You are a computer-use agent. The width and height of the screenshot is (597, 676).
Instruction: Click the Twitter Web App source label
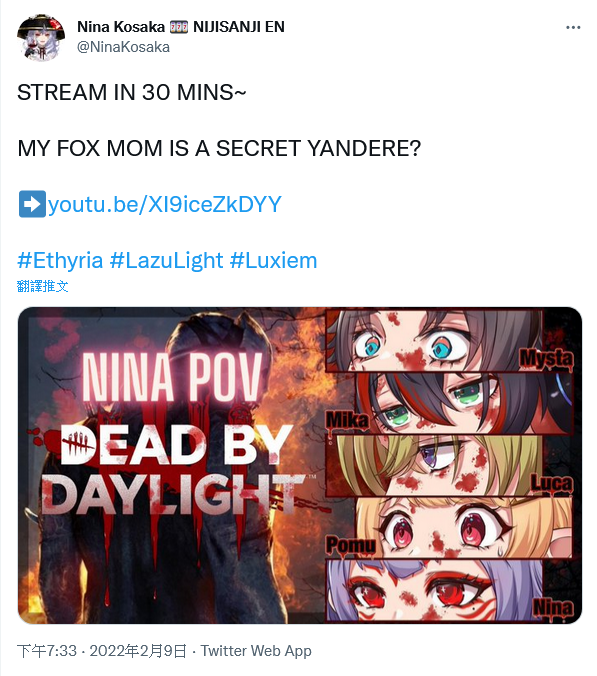point(256,651)
